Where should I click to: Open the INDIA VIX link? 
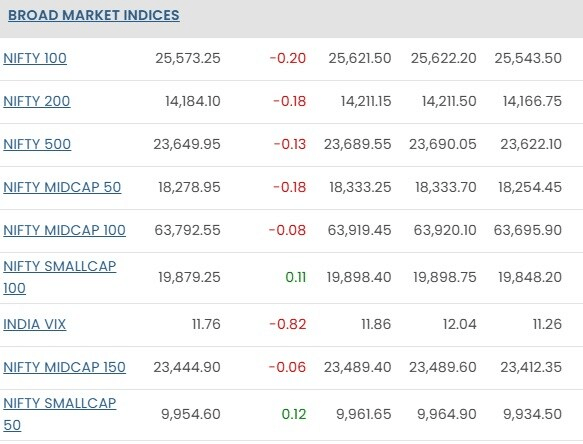click(x=34, y=324)
